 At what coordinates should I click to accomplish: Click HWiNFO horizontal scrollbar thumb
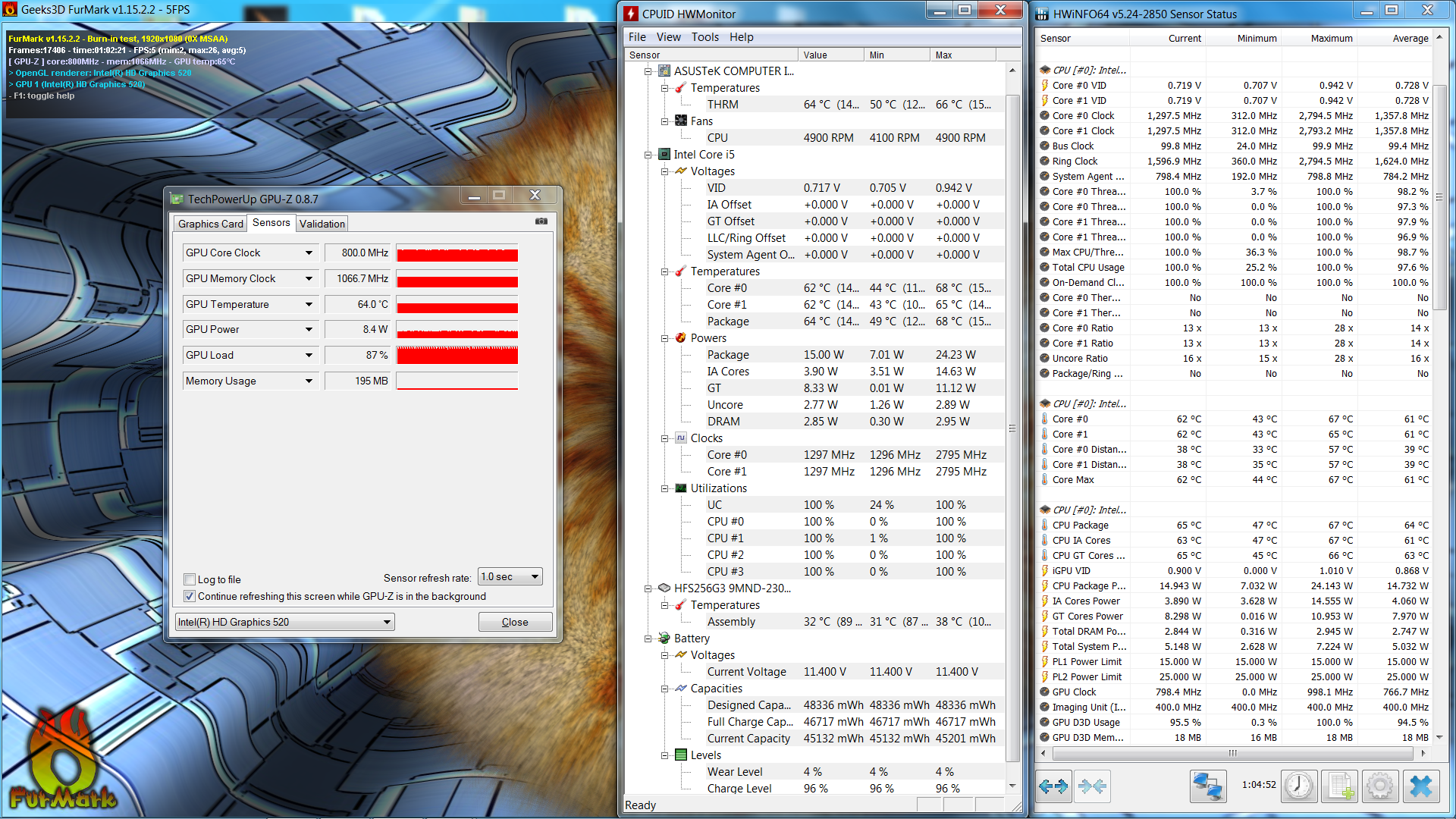(1232, 753)
